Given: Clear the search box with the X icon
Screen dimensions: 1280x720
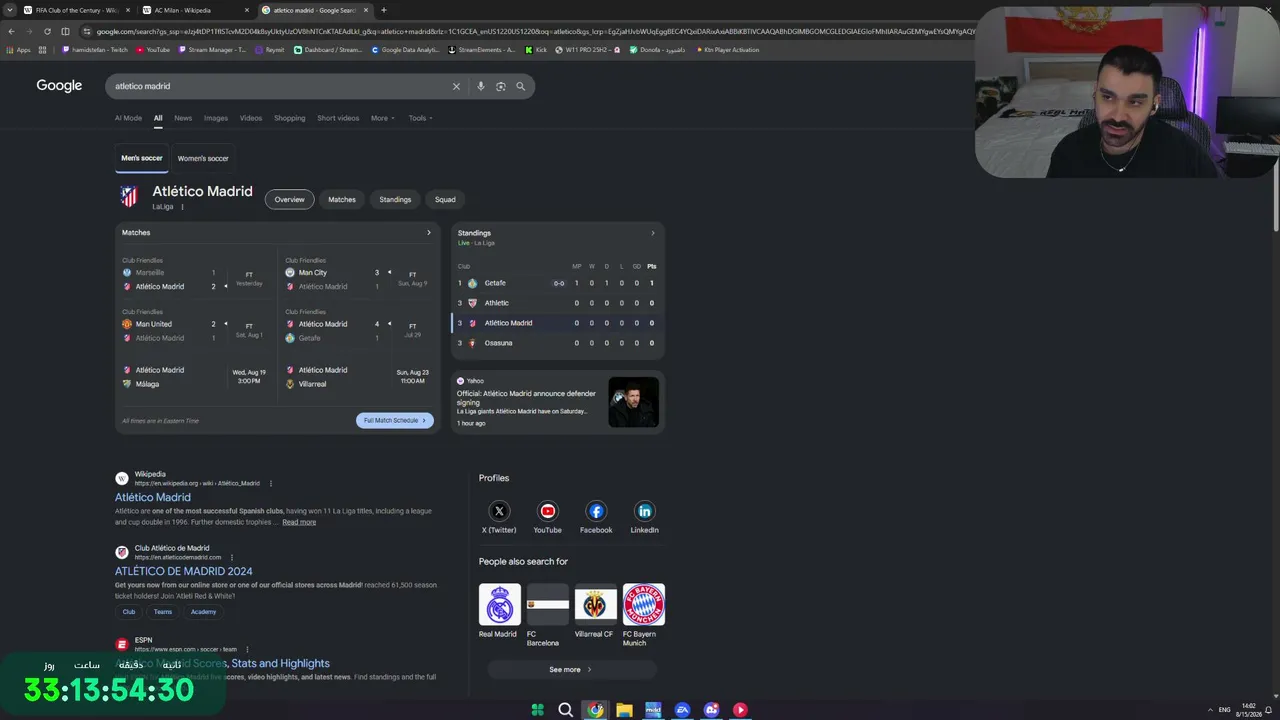Looking at the screenshot, I should (x=456, y=86).
